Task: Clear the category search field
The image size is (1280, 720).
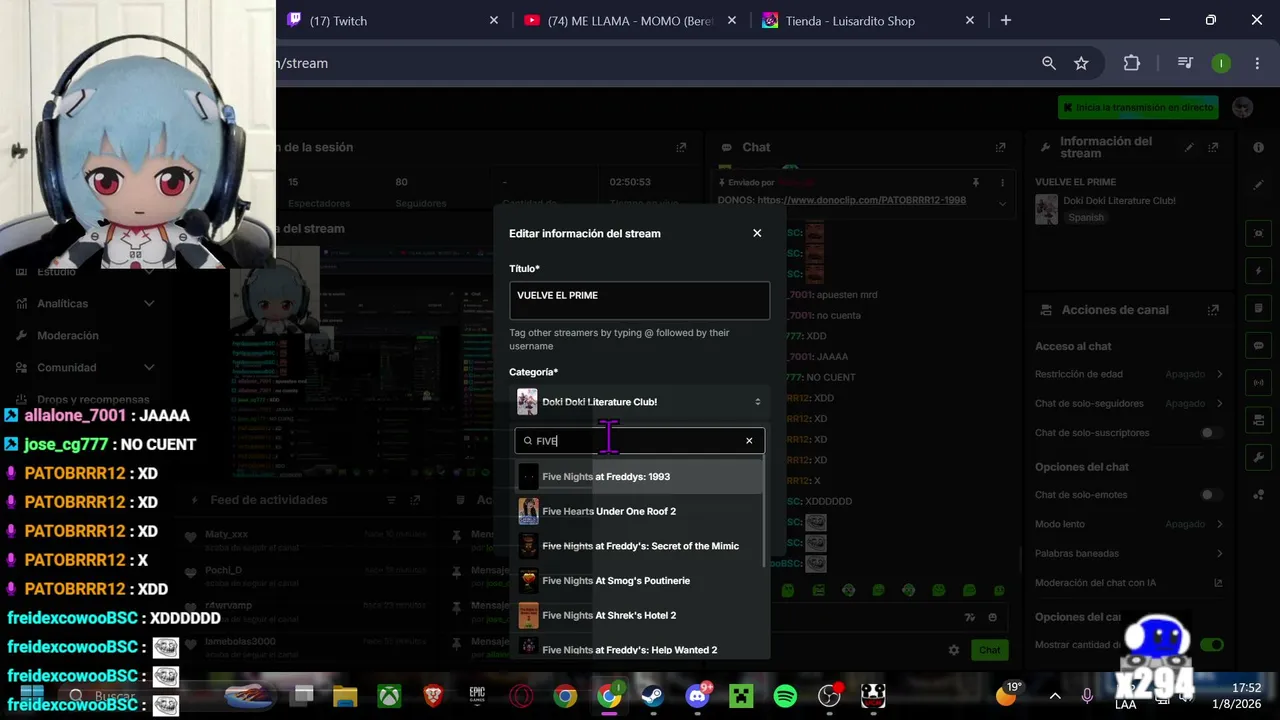Action: [749, 441]
